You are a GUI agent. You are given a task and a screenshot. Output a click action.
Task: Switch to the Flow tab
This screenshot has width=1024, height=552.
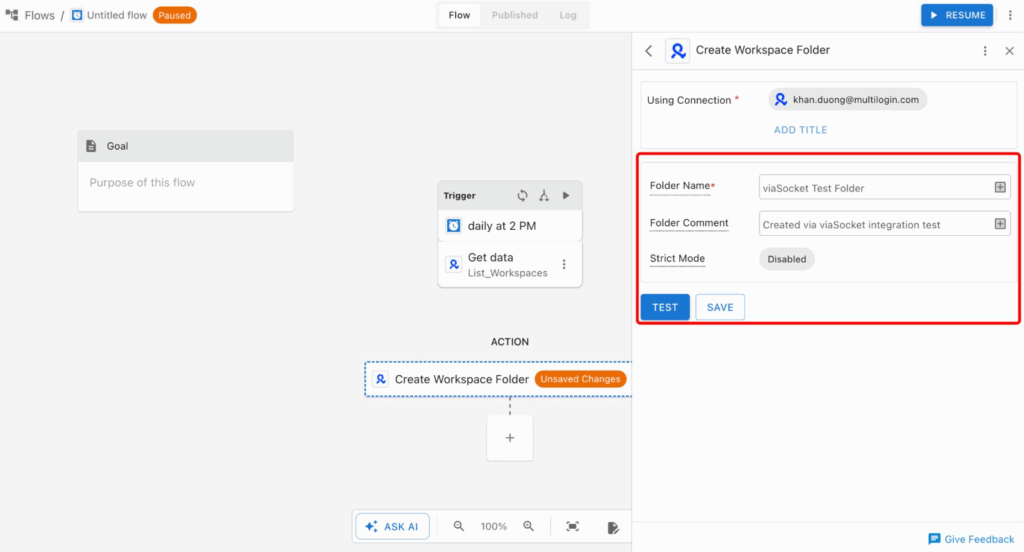tap(459, 15)
